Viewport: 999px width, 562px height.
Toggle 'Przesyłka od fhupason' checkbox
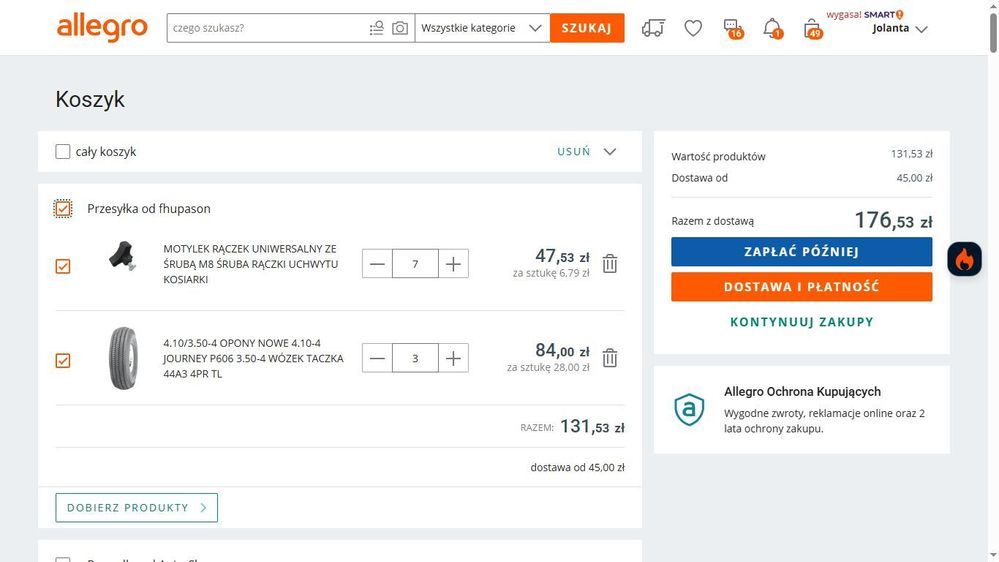pos(63,209)
